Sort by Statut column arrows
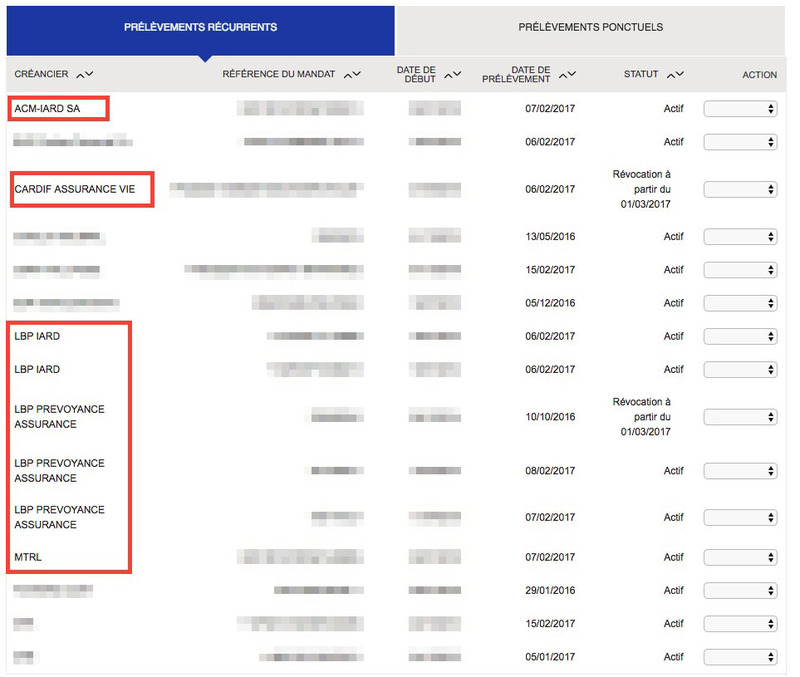 676,74
